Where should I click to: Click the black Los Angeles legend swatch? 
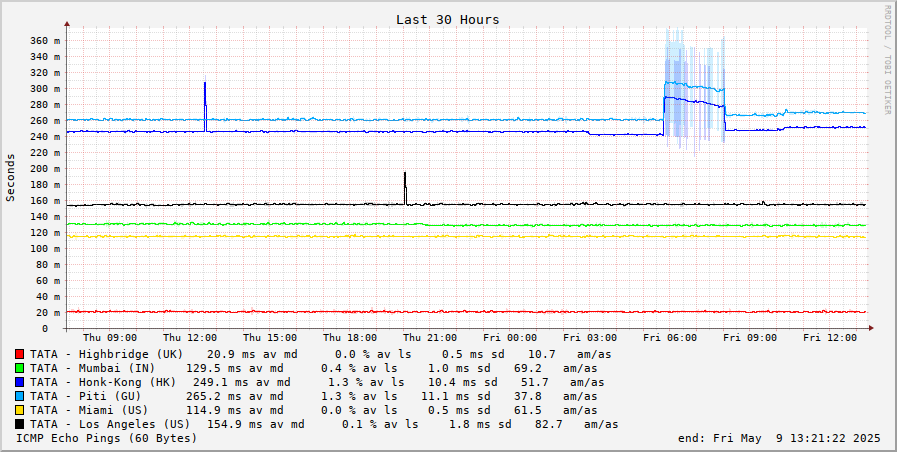point(19,425)
